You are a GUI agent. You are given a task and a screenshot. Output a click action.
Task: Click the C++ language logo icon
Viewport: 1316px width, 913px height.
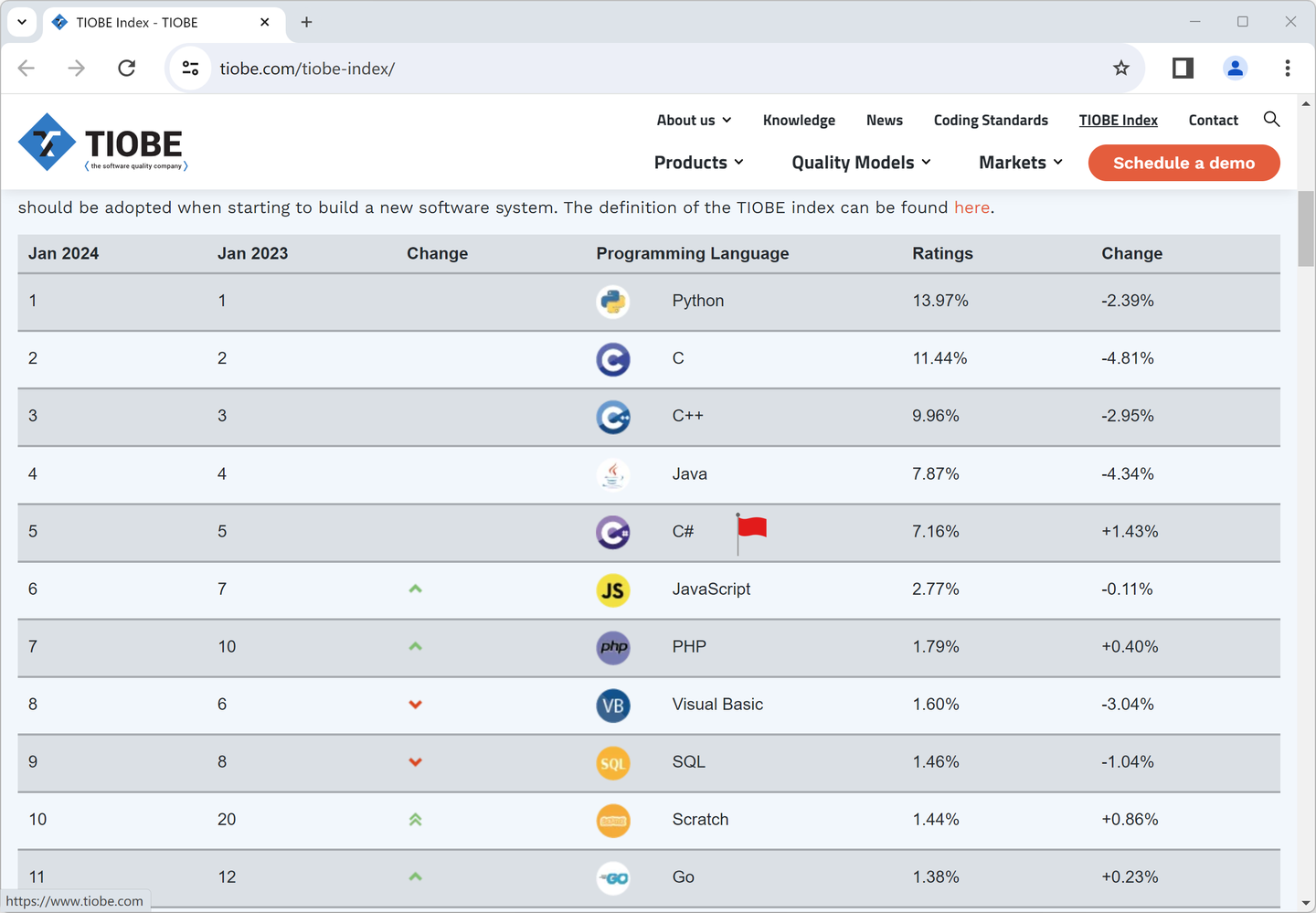pos(613,417)
